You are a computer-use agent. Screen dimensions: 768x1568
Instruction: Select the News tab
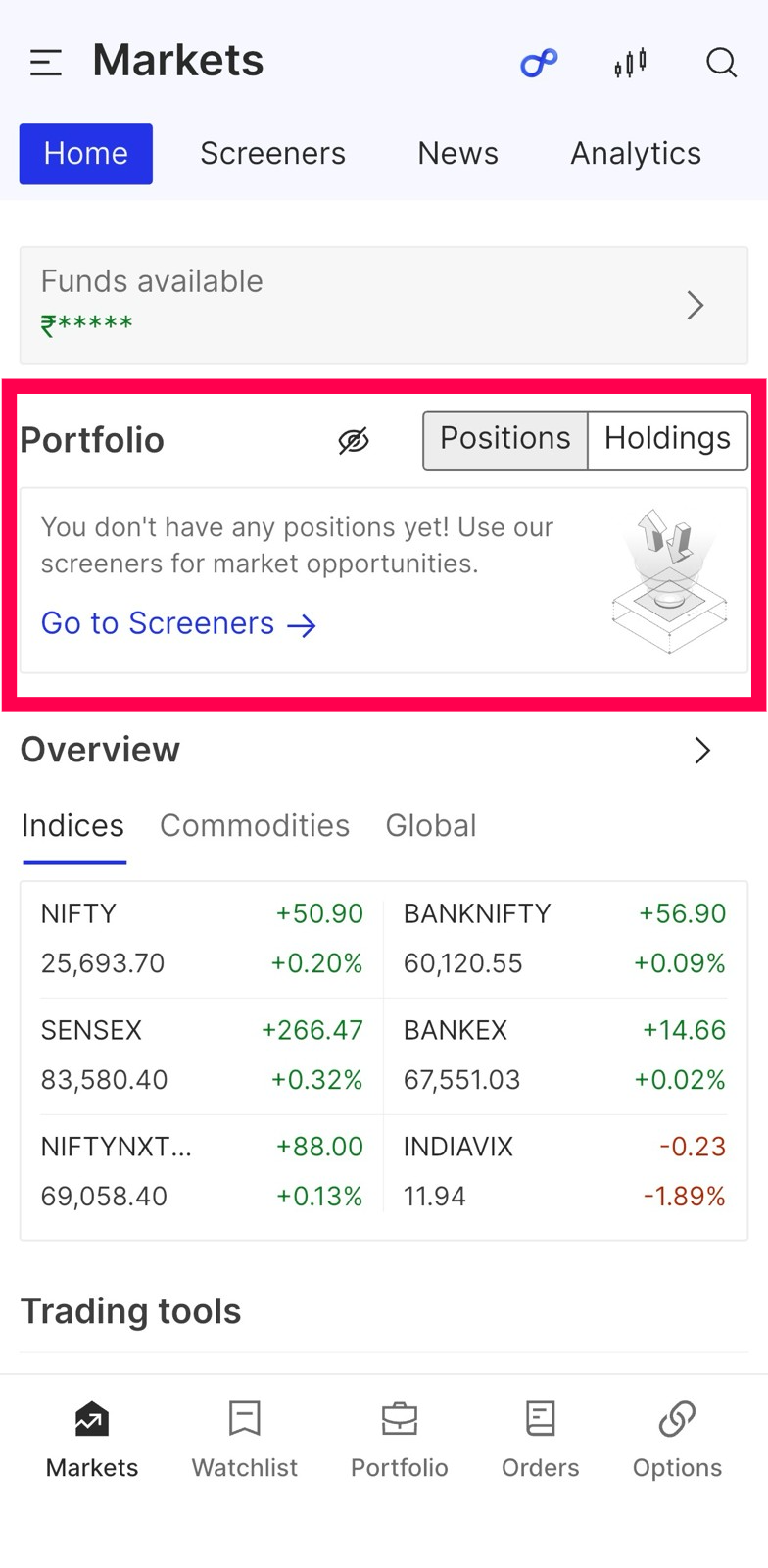pos(457,154)
